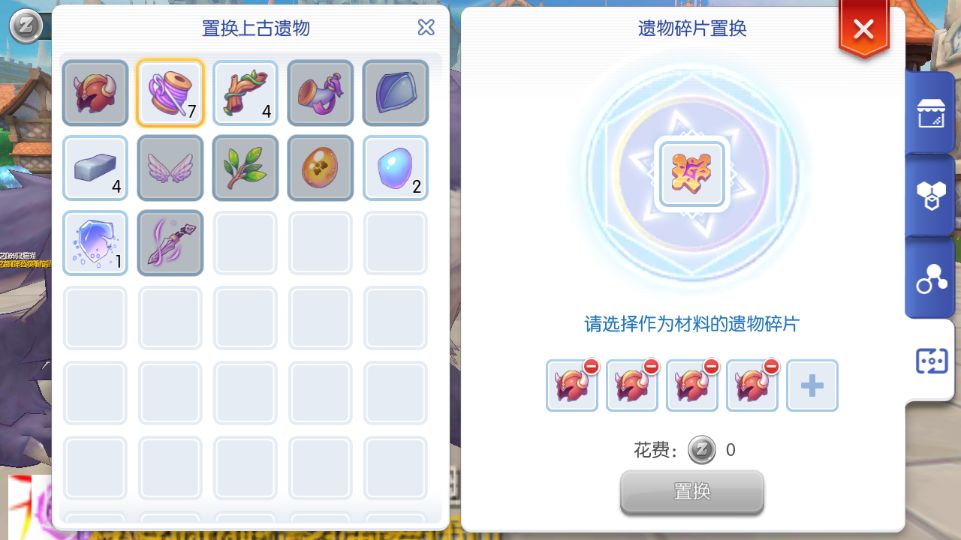Click the puzzle piece result slot
This screenshot has width=961, height=540.
click(692, 174)
